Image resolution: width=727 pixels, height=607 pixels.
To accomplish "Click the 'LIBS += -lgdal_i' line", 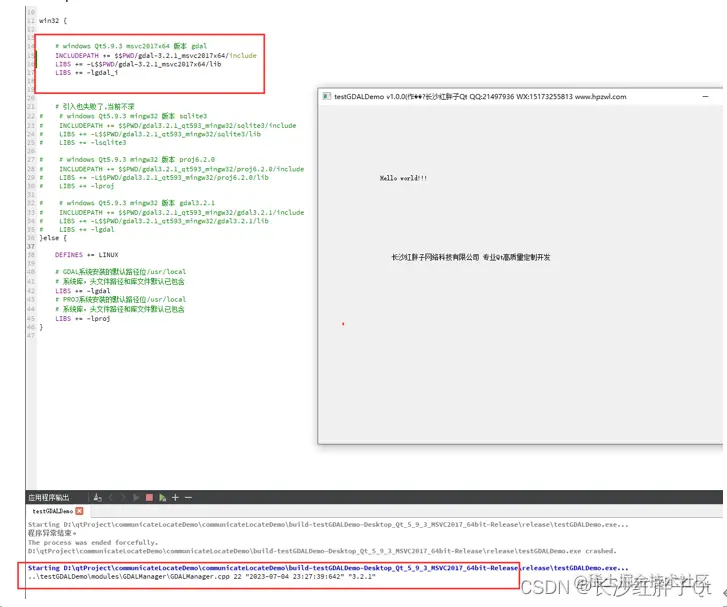I will pos(86,72).
